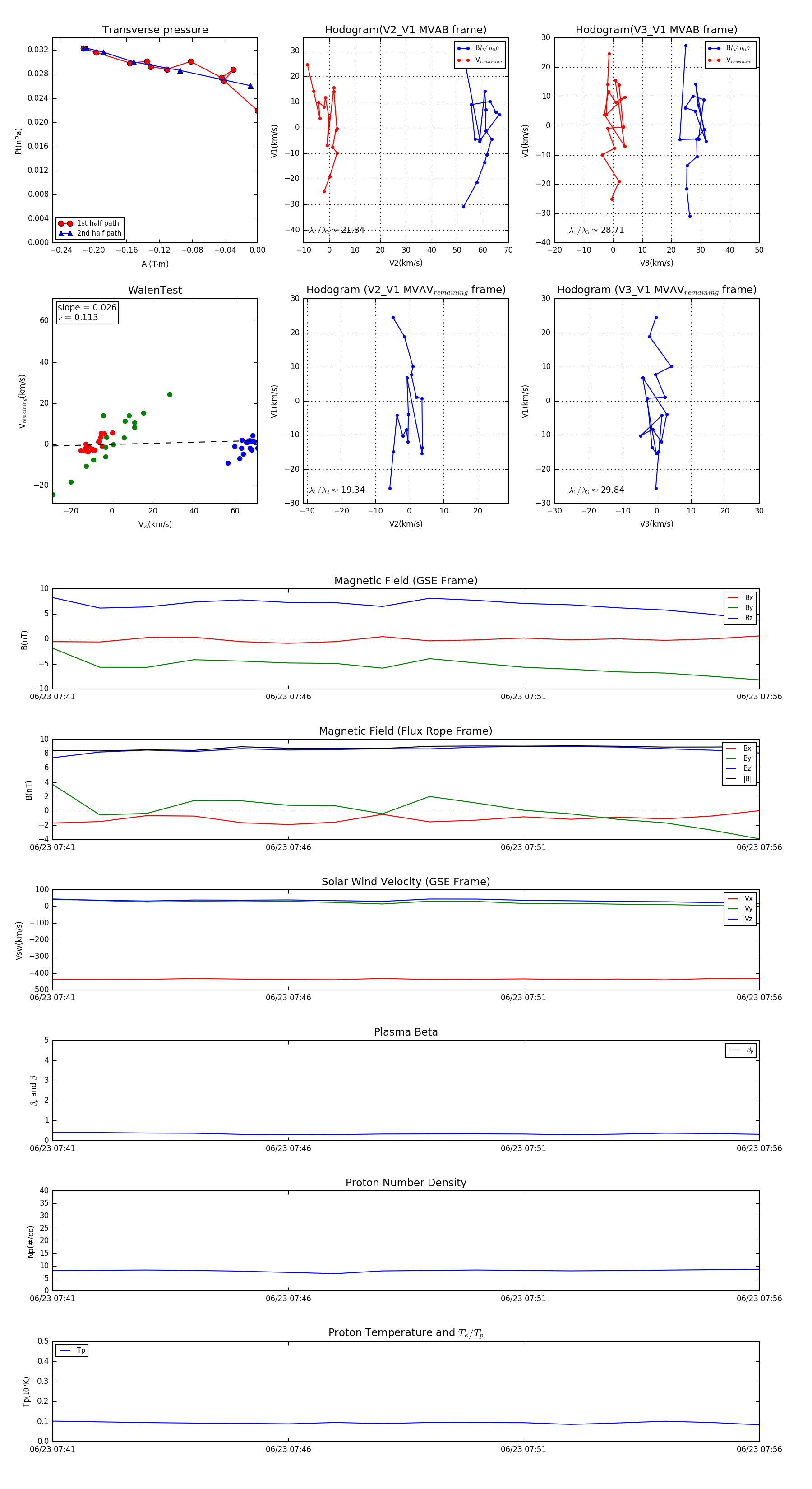
Task: Click the 'Np(#/cc)' y-axis label
Action: [31, 1241]
